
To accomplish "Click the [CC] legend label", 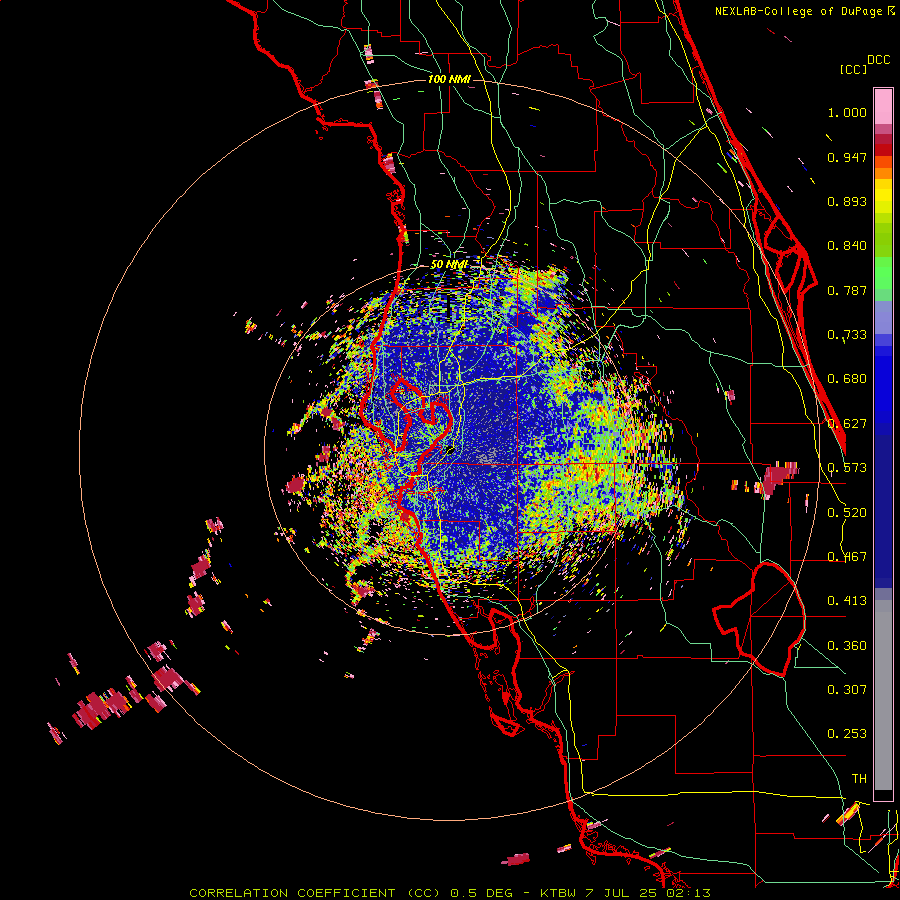I will [x=853, y=69].
